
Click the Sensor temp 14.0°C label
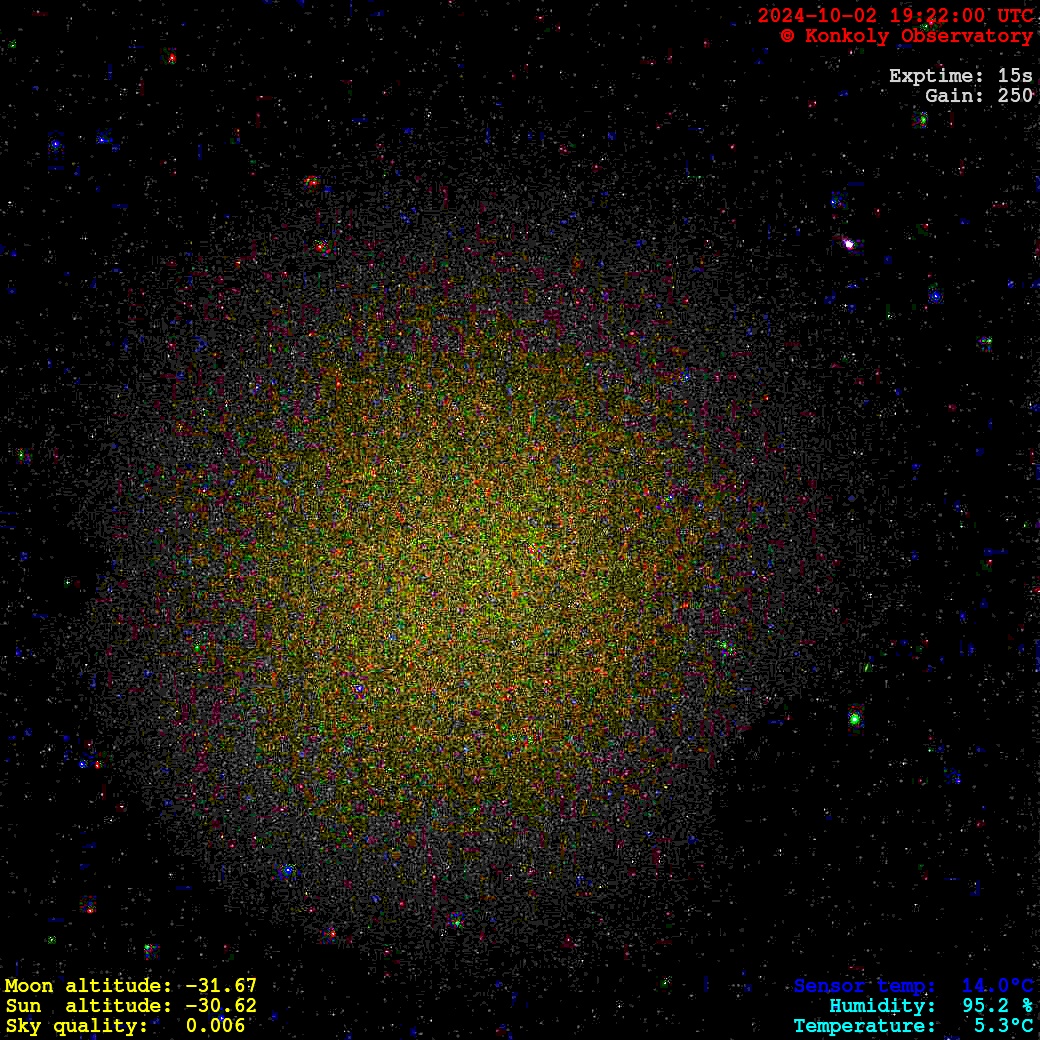point(913,986)
